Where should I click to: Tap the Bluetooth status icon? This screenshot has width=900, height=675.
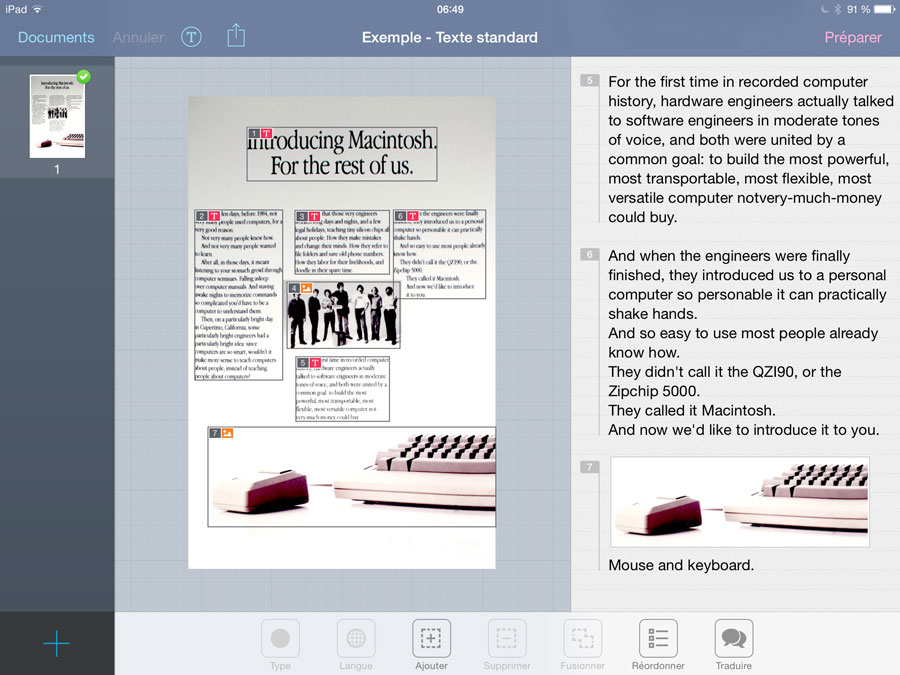click(837, 9)
